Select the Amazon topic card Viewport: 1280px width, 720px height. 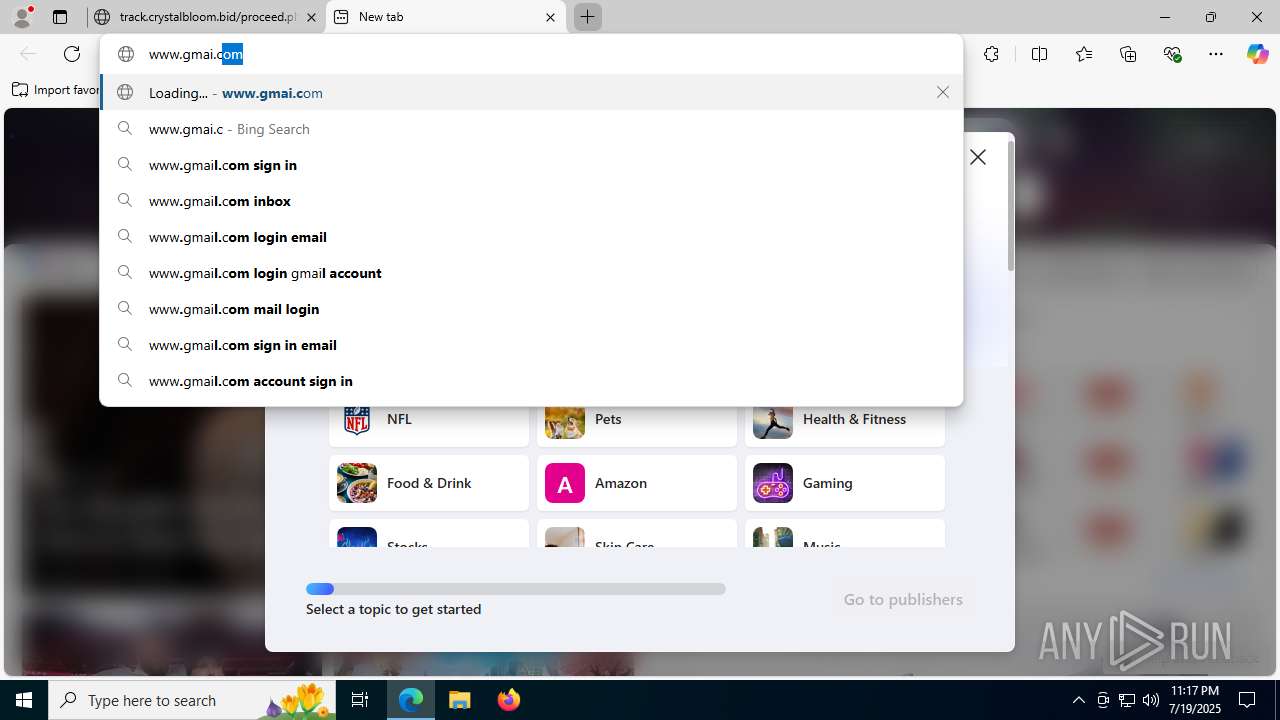(637, 483)
